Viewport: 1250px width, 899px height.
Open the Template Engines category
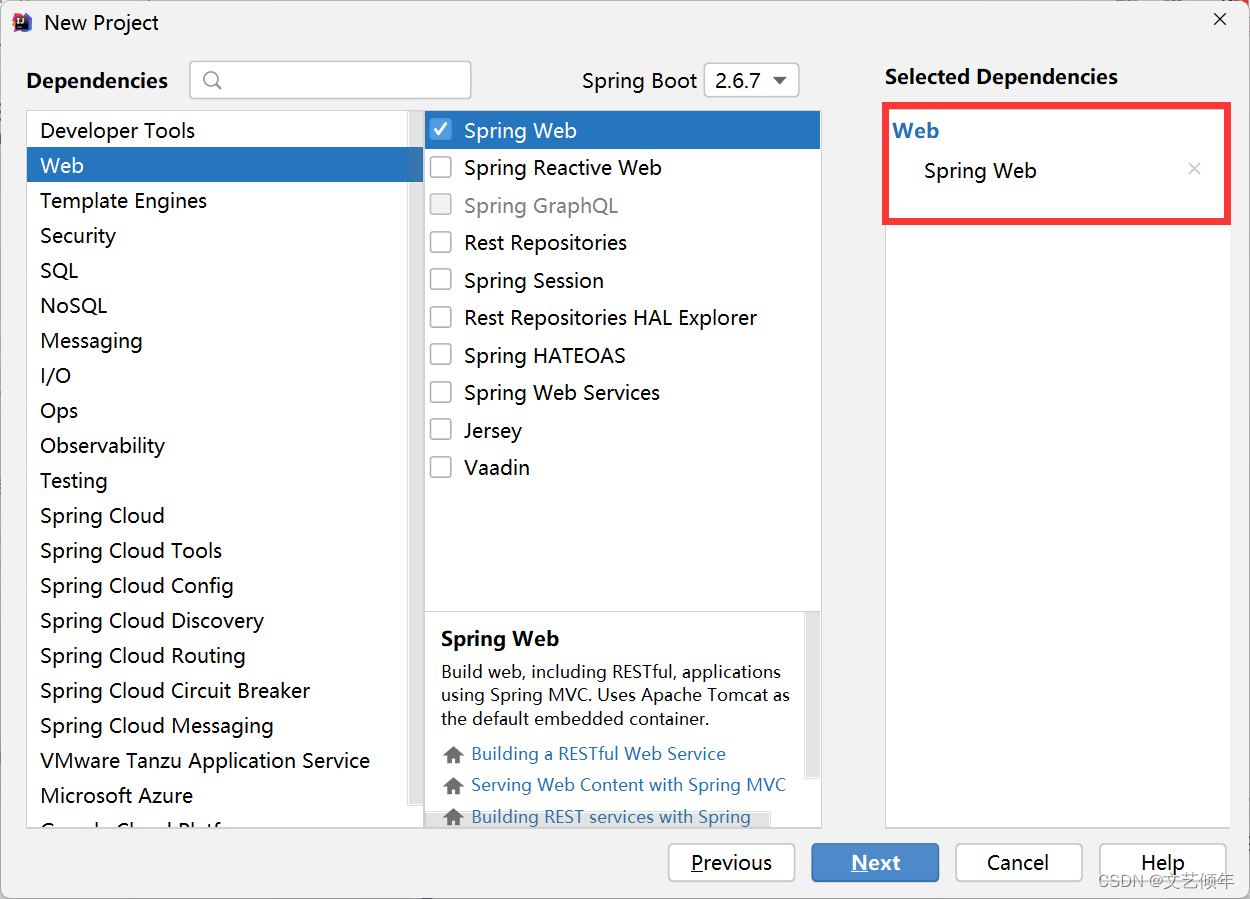coord(218,200)
